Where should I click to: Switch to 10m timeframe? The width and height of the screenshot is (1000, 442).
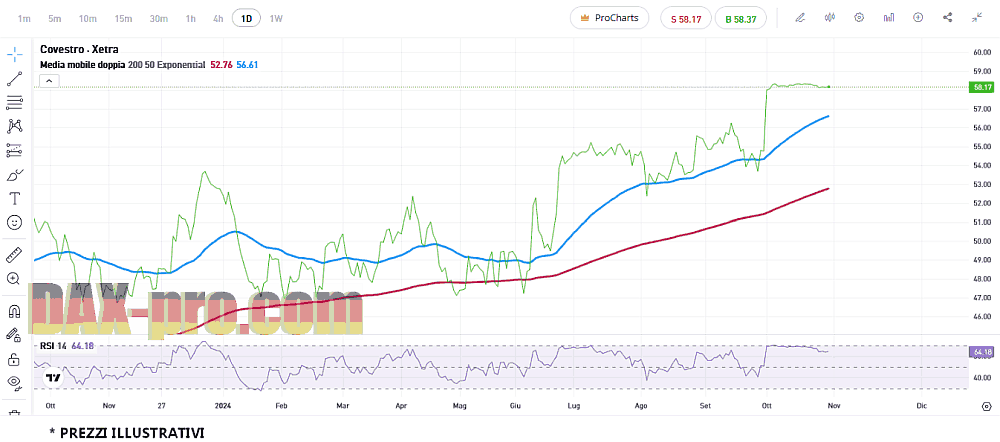87,18
